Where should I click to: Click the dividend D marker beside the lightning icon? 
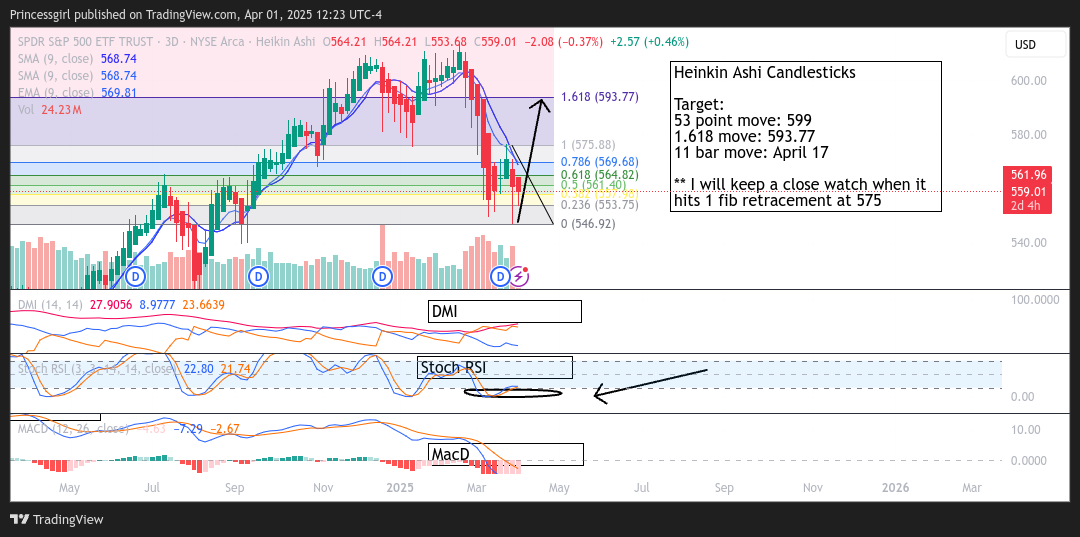[x=500, y=277]
